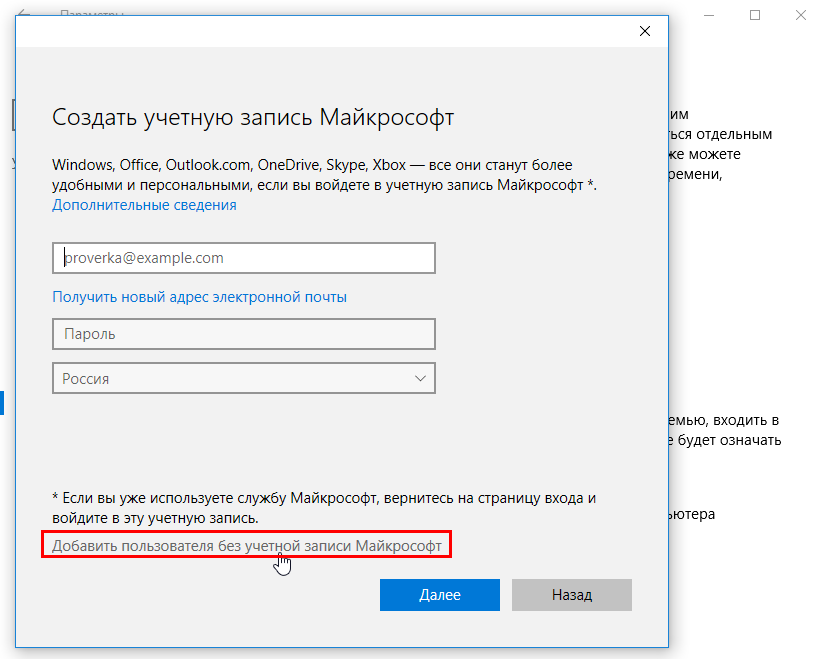Open the Россия country dropdown
Image resolution: width=813 pixels, height=659 pixels.
pos(244,378)
